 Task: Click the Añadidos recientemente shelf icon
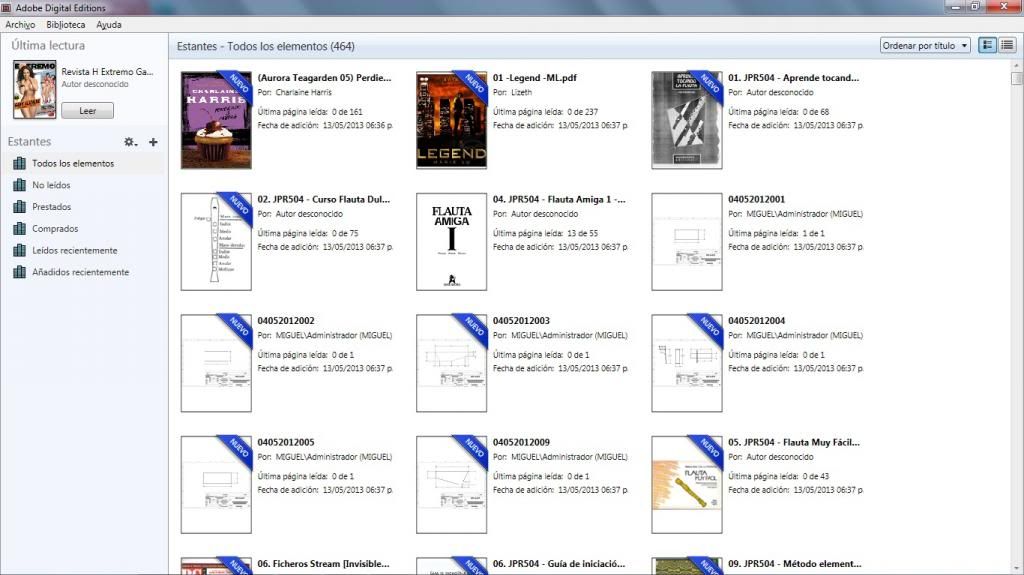point(20,272)
